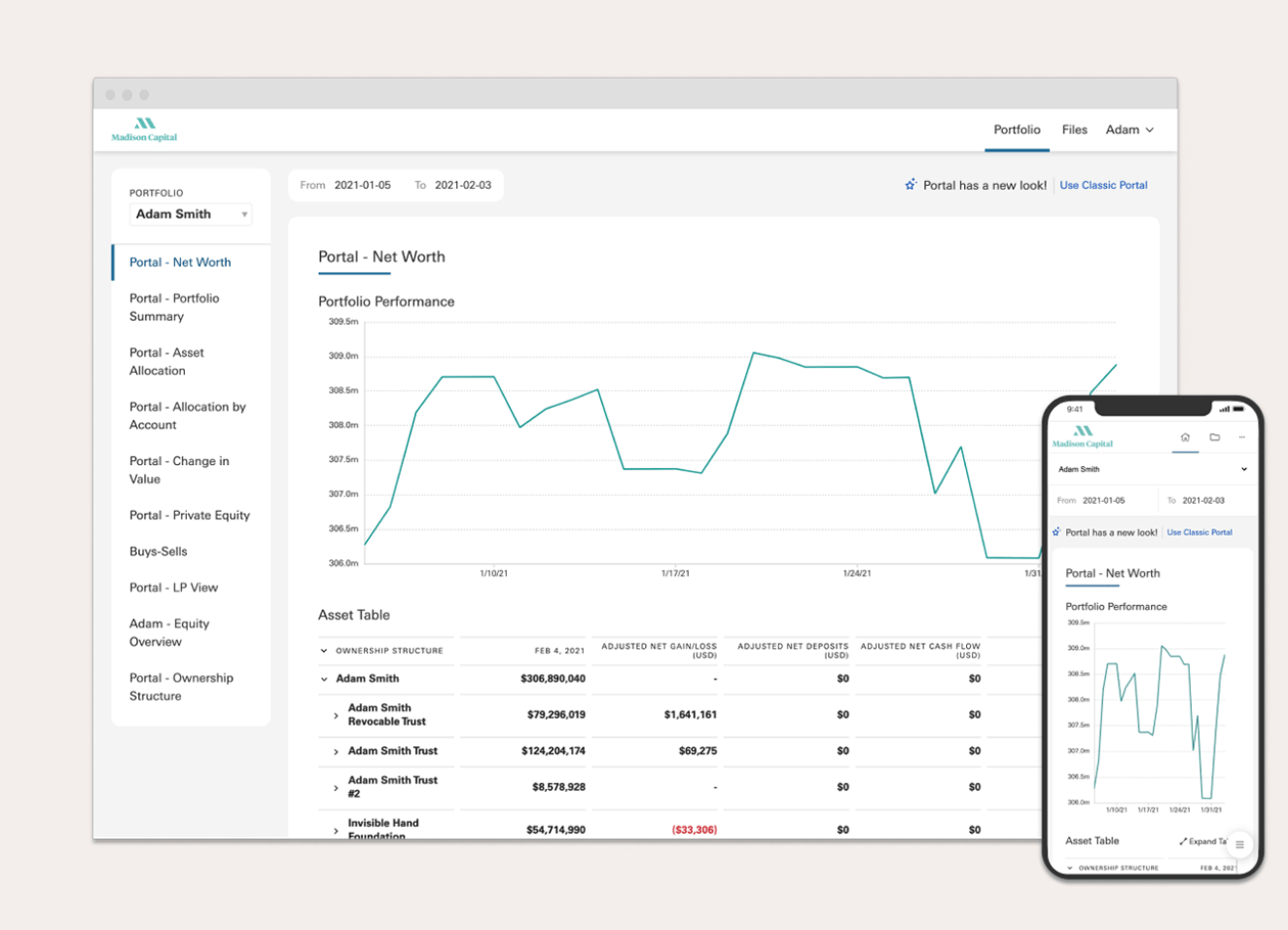Expand the Adam Smith Trust #2 row
This screenshot has width=1288, height=930.
click(336, 788)
